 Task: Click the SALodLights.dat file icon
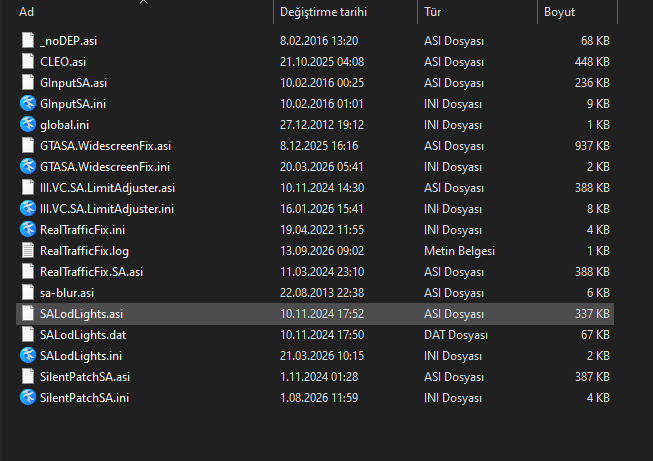coord(28,334)
